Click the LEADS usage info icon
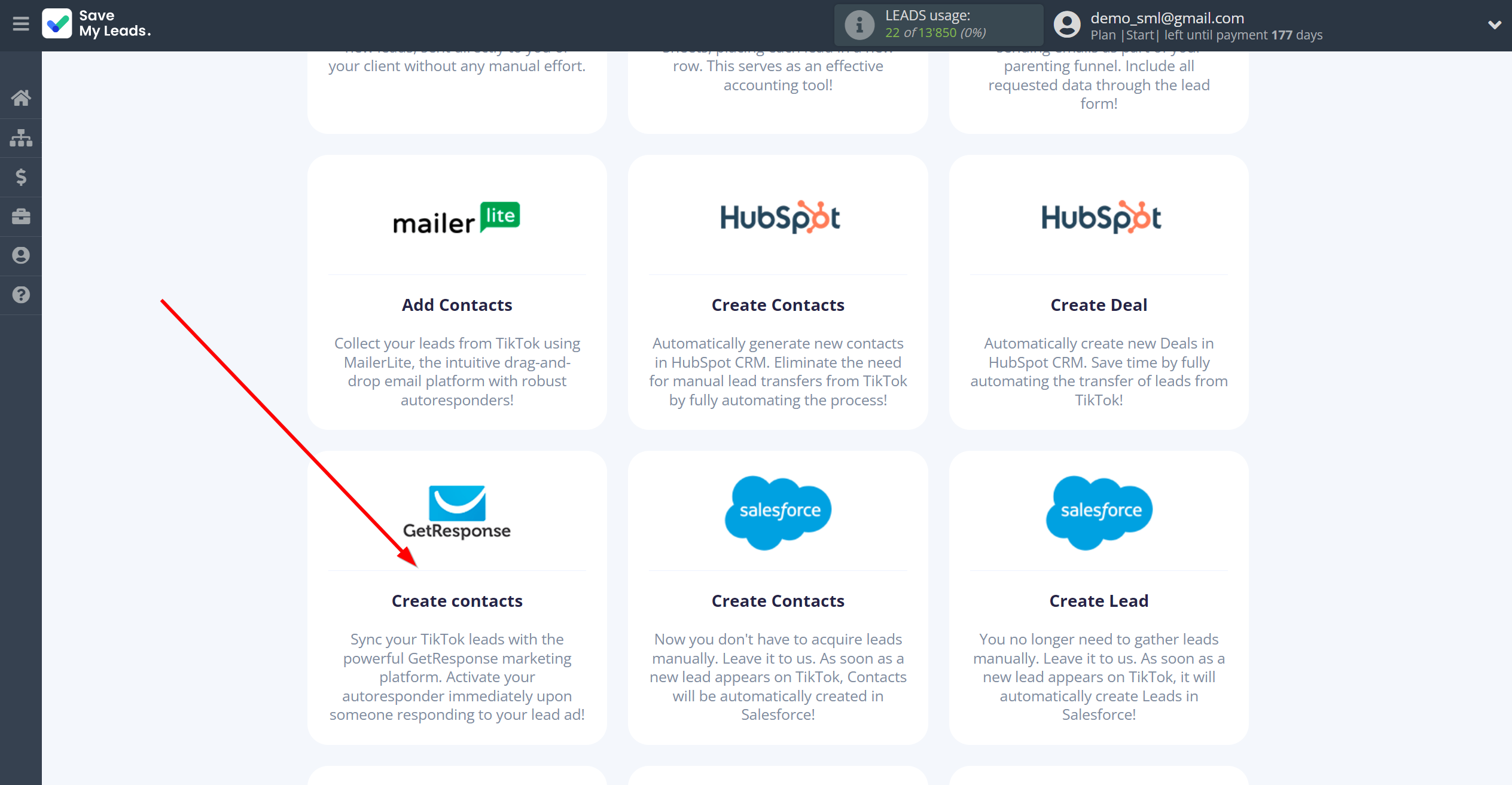Image resolution: width=1512 pixels, height=785 pixels. (x=859, y=25)
